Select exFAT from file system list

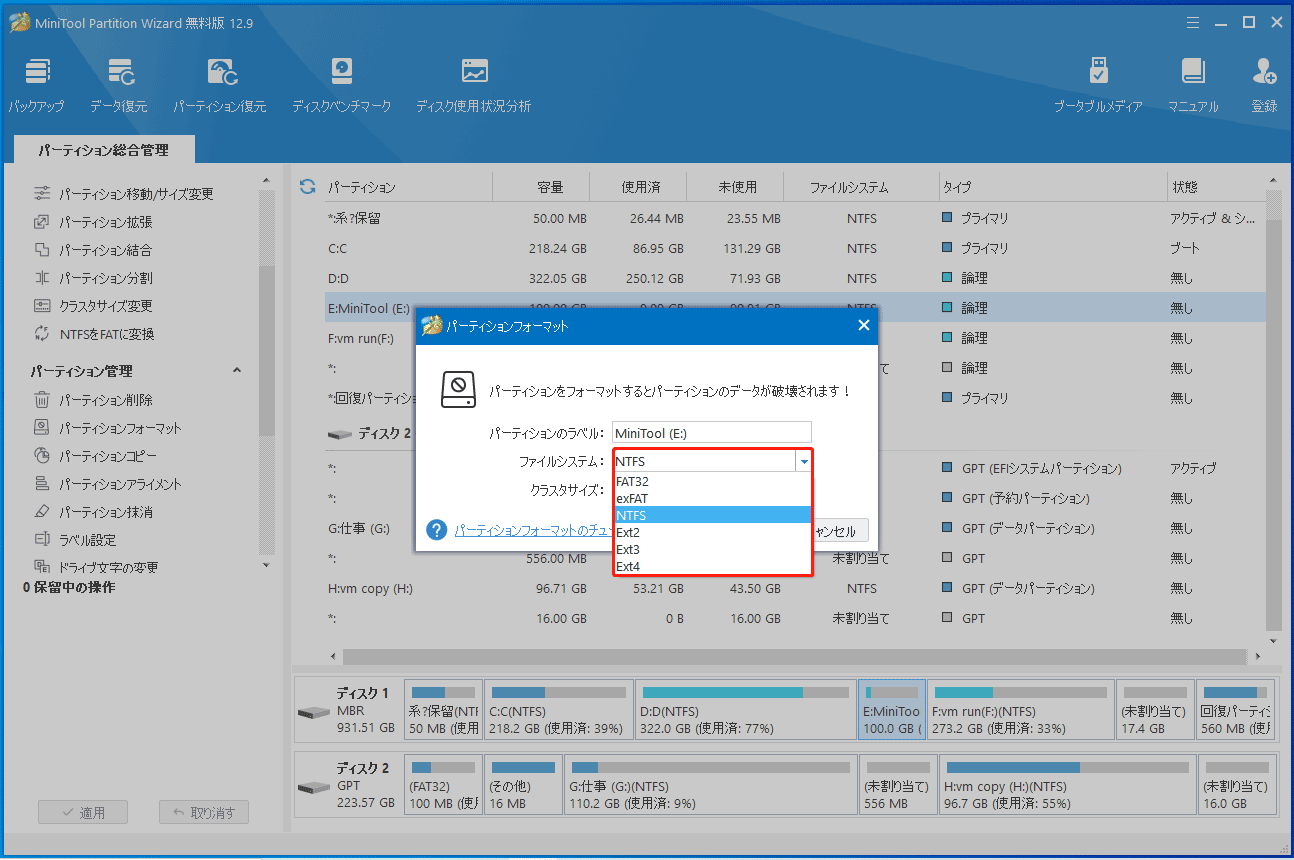712,498
